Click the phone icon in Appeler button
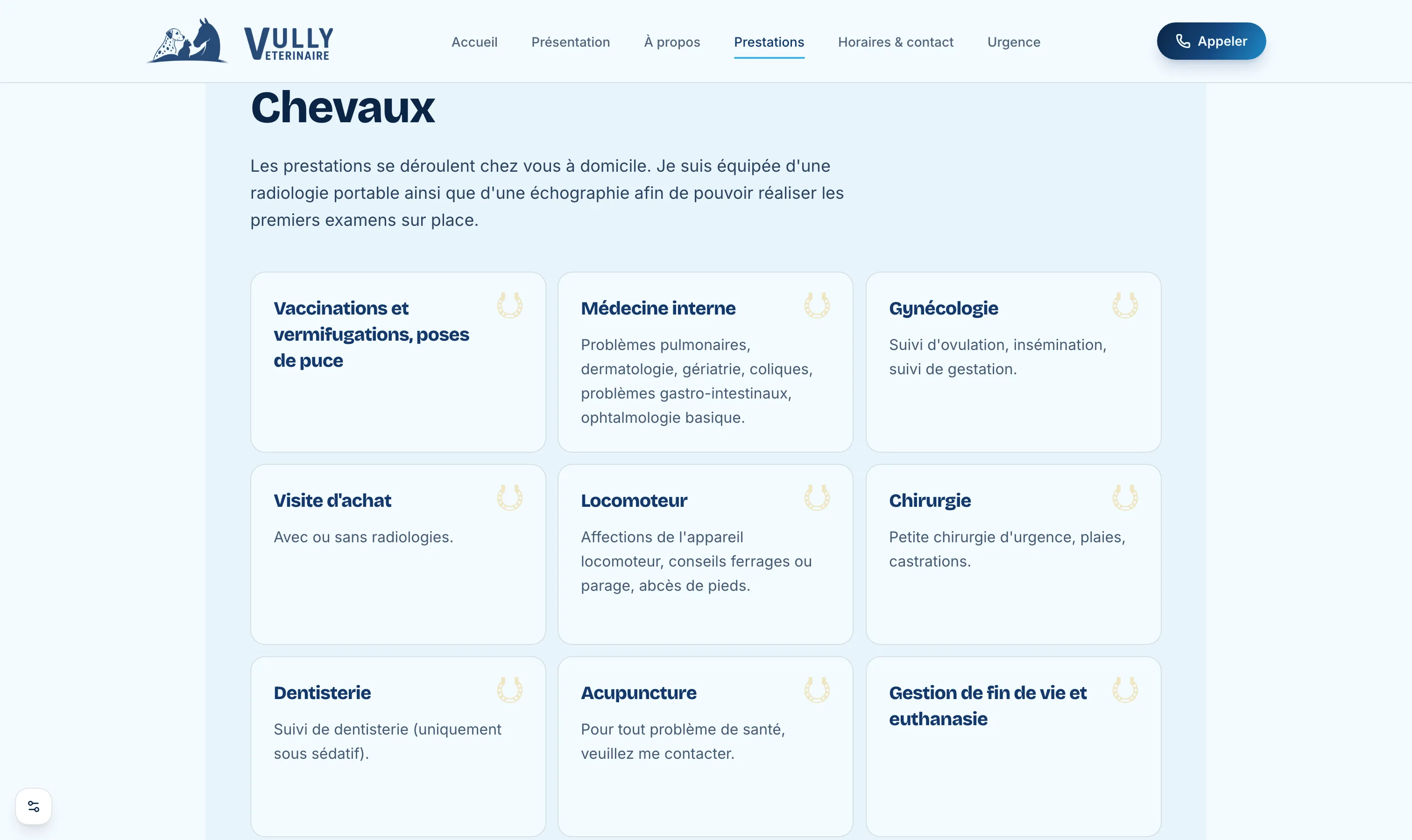Screen dimensions: 1412x840 pyautogui.click(x=1183, y=42)
